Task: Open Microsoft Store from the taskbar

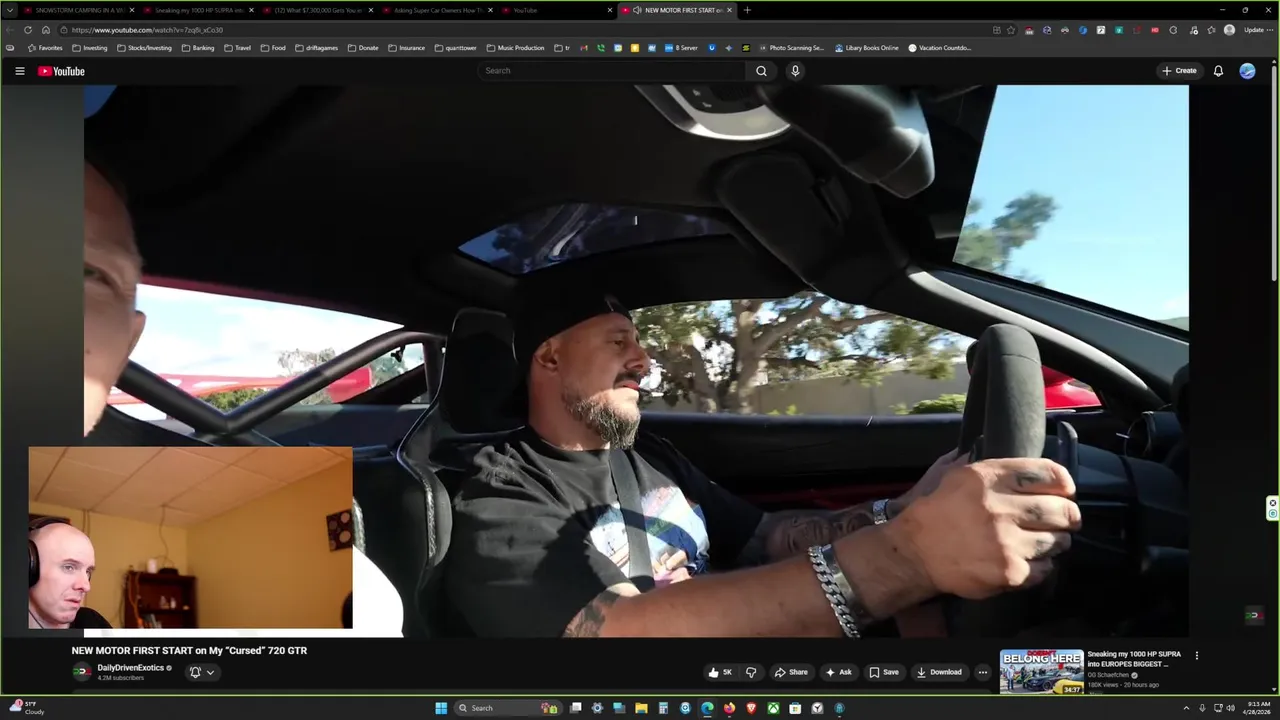Action: point(795,708)
